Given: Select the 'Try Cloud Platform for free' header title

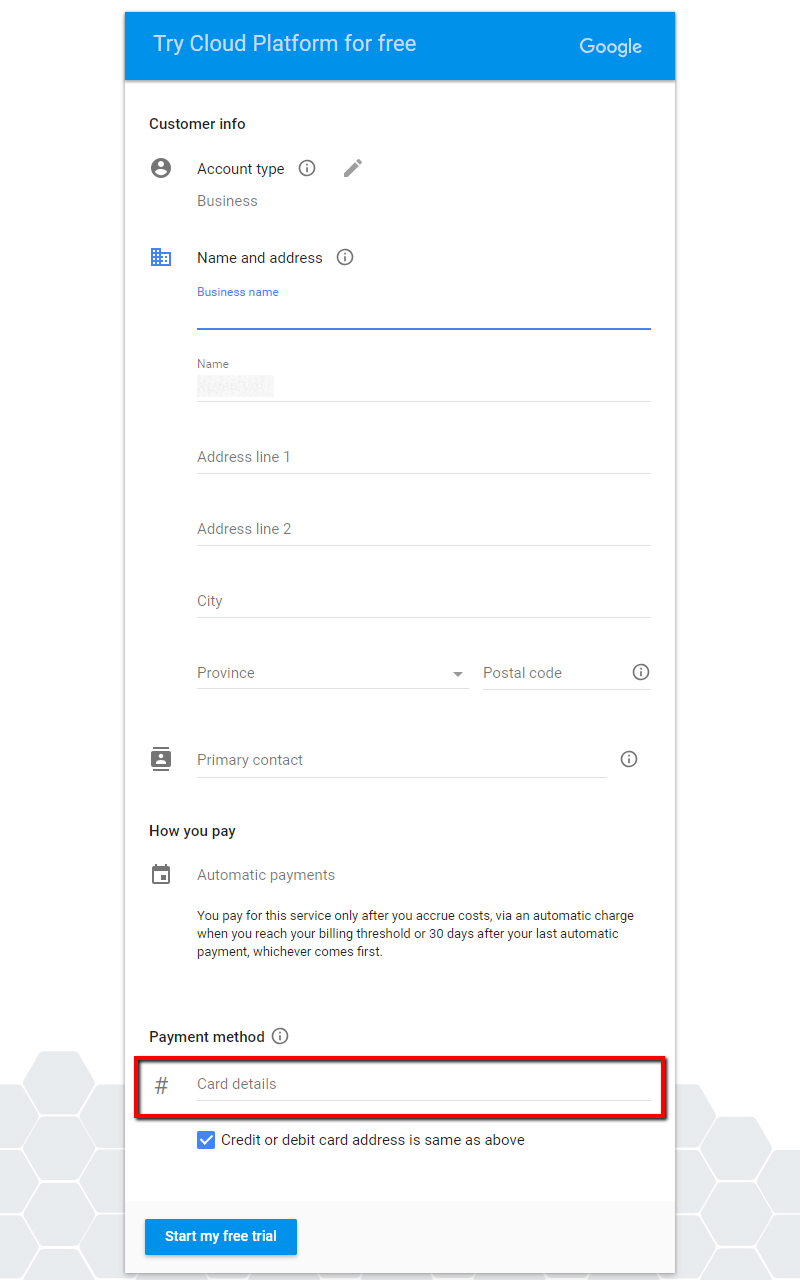Looking at the screenshot, I should tap(285, 43).
